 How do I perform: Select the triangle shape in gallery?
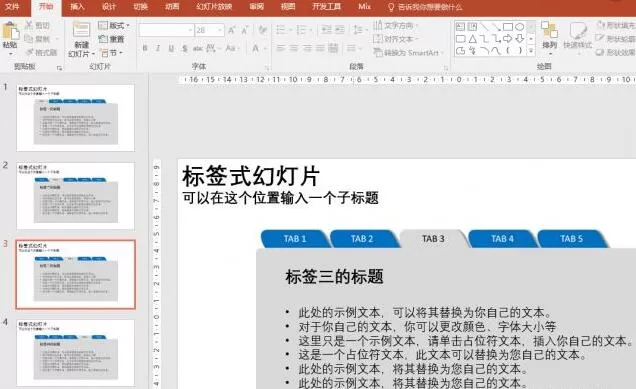[473, 39]
